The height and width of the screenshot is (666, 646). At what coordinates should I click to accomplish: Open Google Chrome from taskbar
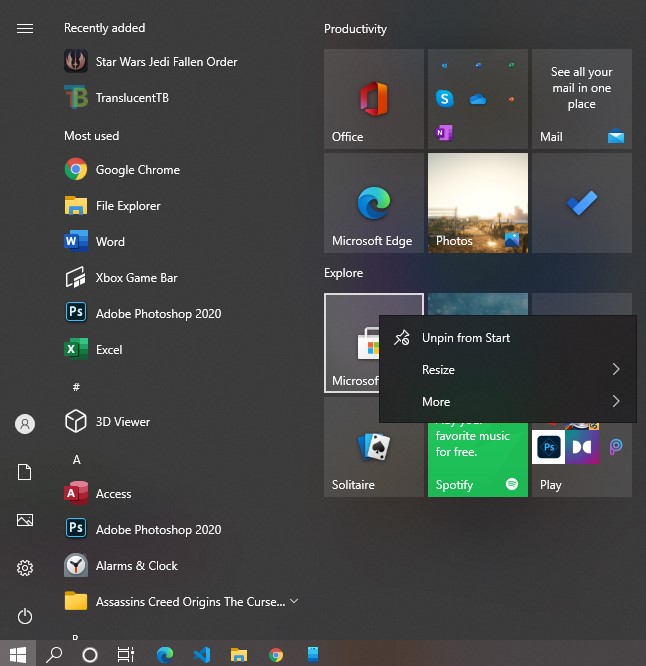click(x=276, y=655)
